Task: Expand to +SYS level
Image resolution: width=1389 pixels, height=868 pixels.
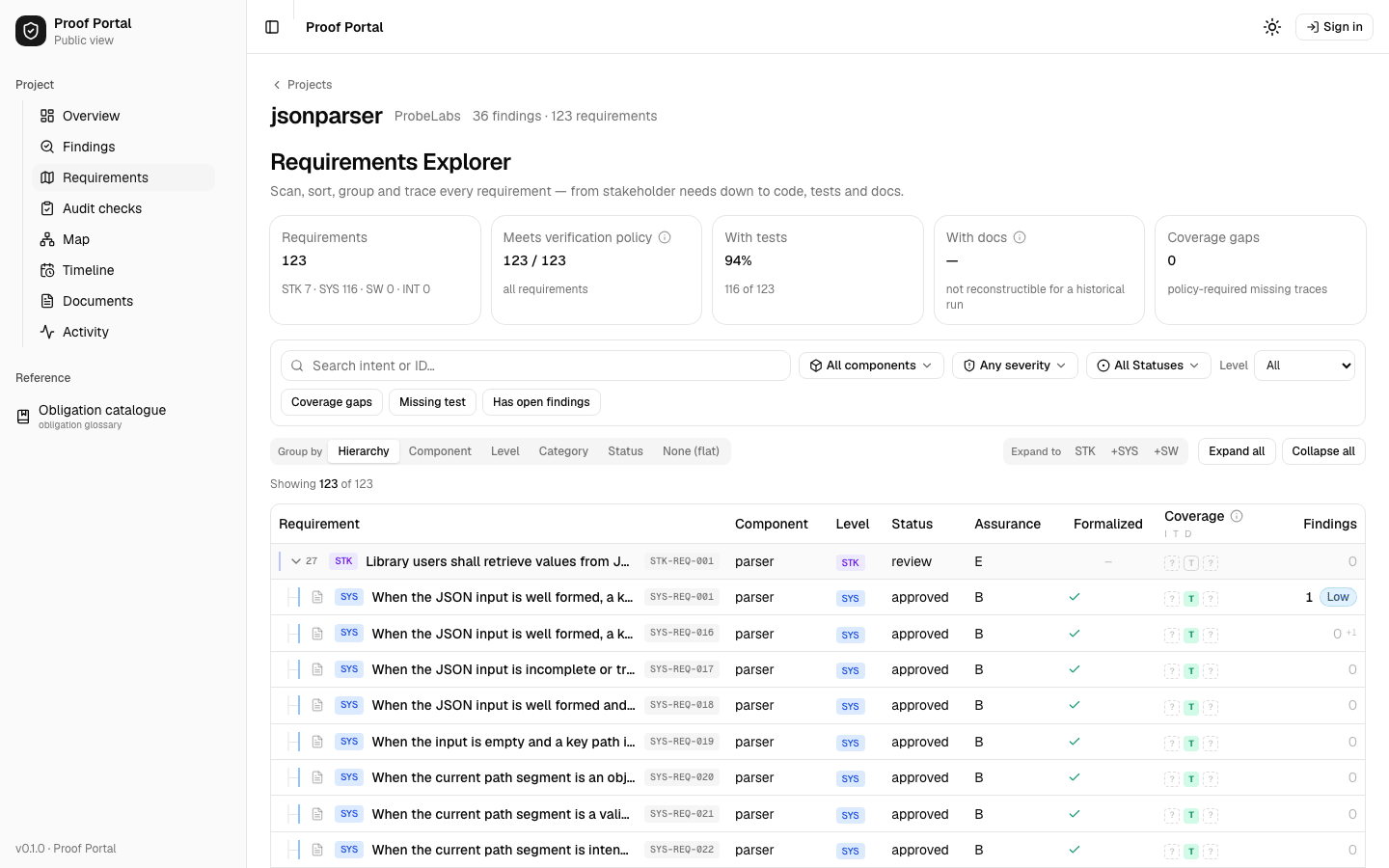Action: tap(1124, 451)
